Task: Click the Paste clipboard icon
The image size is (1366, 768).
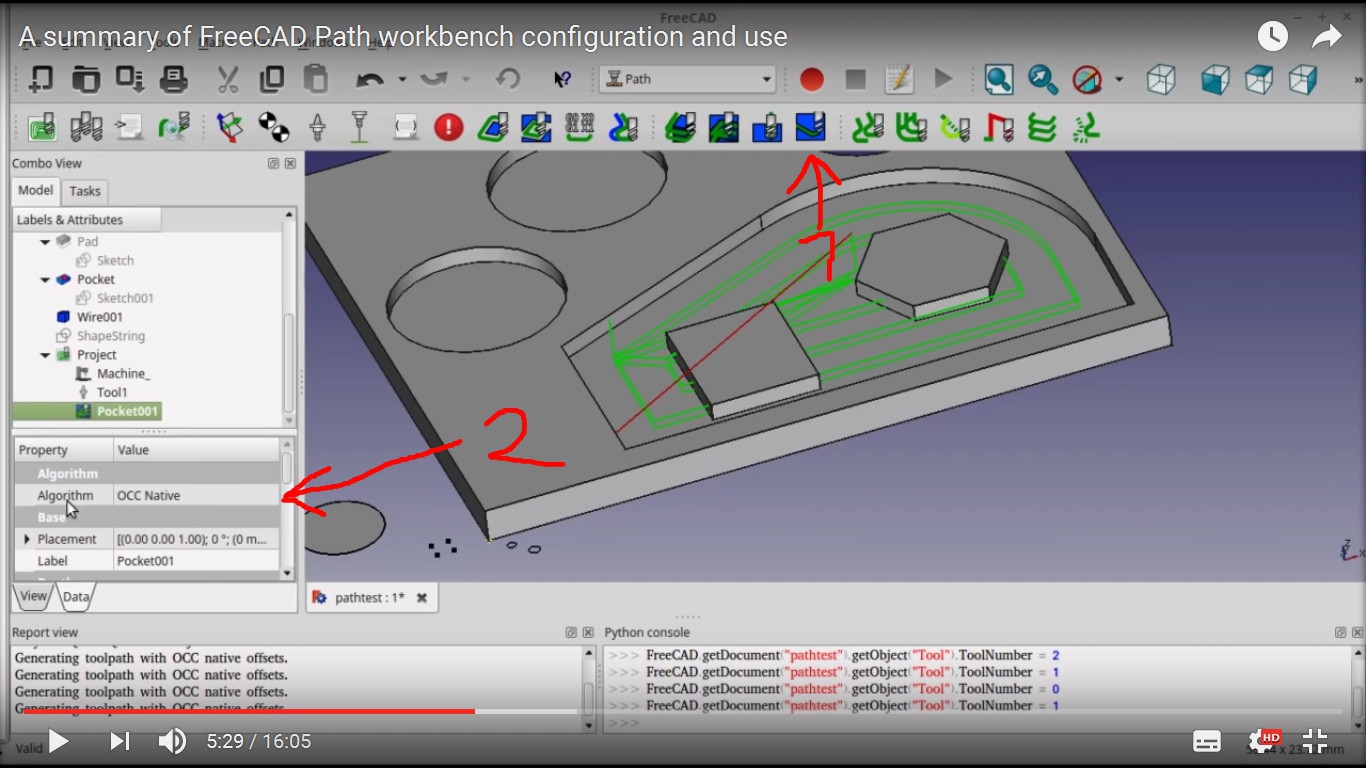Action: (315, 79)
